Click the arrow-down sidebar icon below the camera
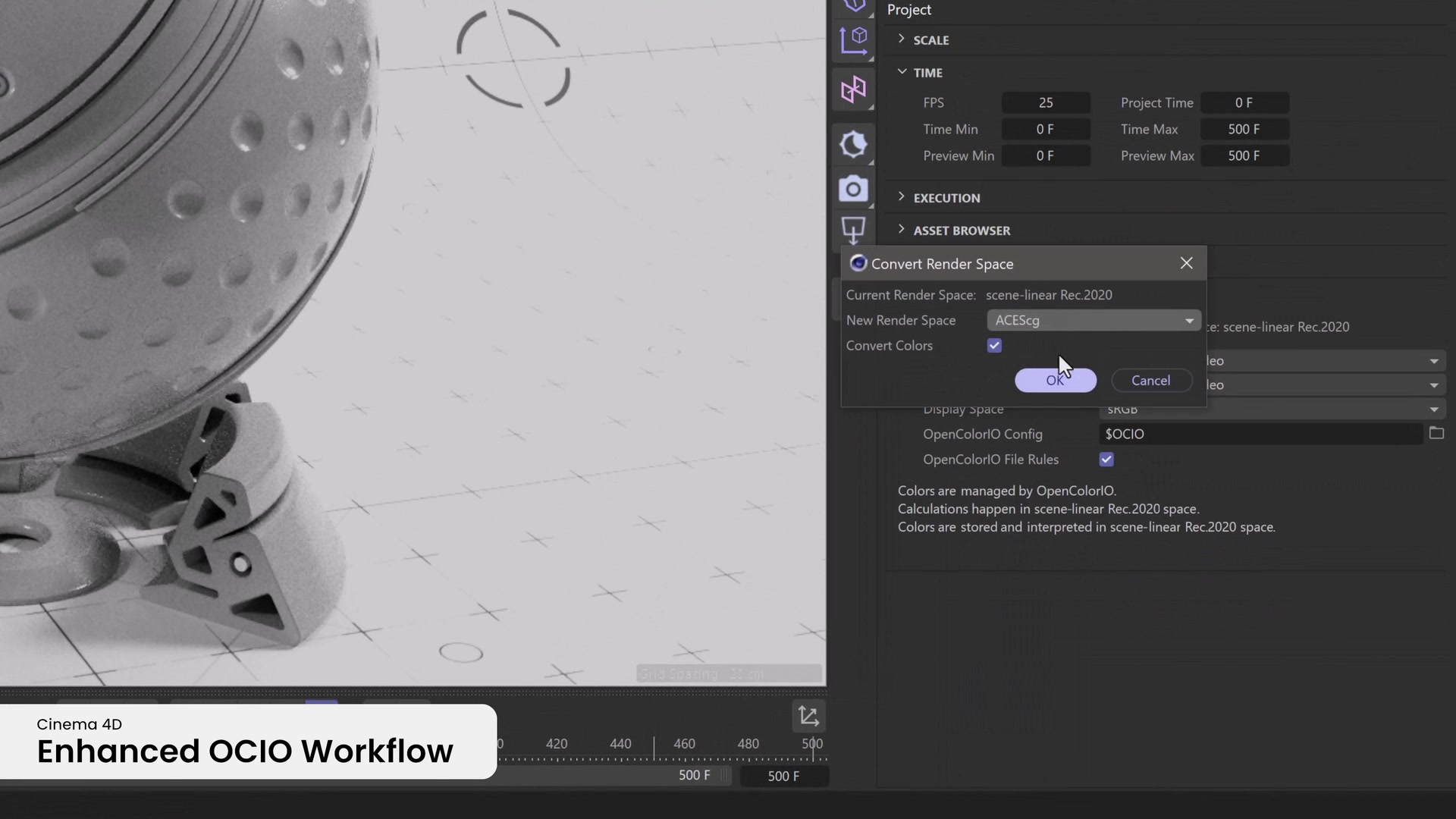 pos(853,231)
